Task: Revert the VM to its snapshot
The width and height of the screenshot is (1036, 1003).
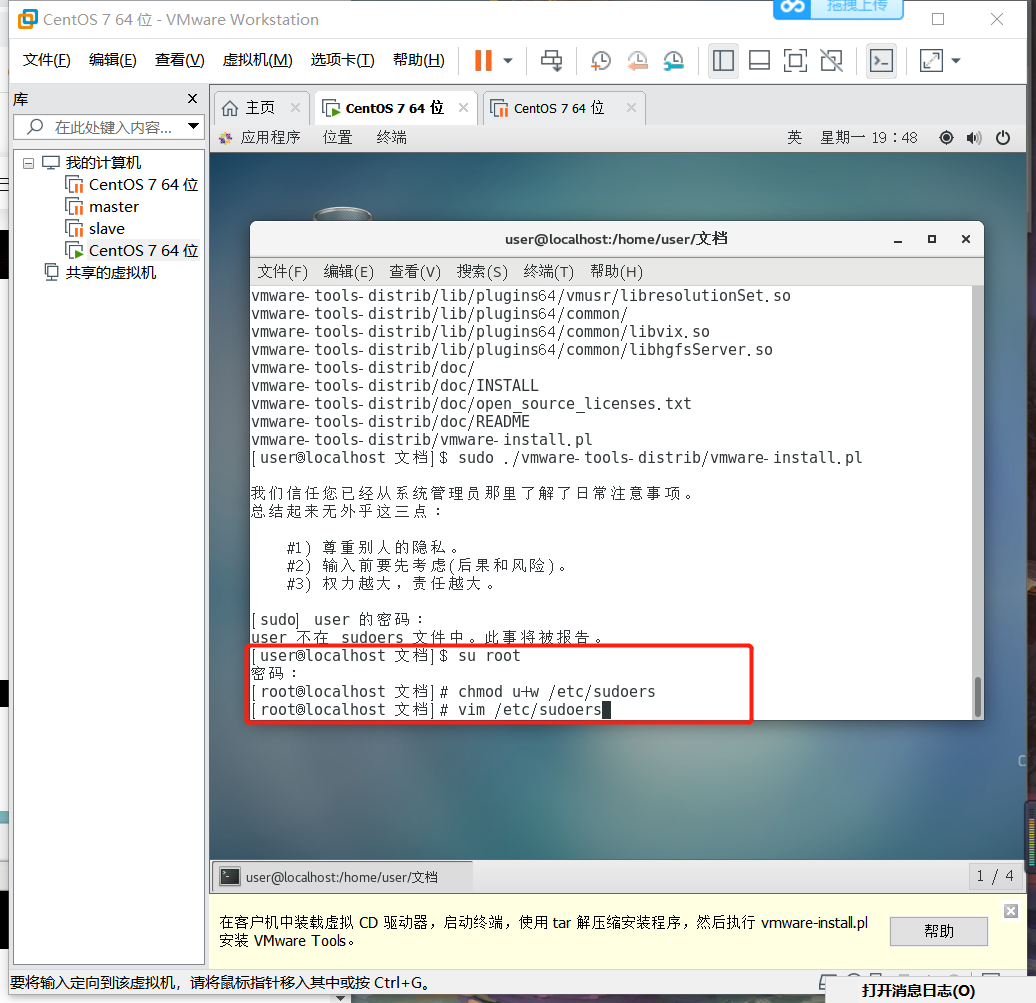Action: [x=638, y=61]
